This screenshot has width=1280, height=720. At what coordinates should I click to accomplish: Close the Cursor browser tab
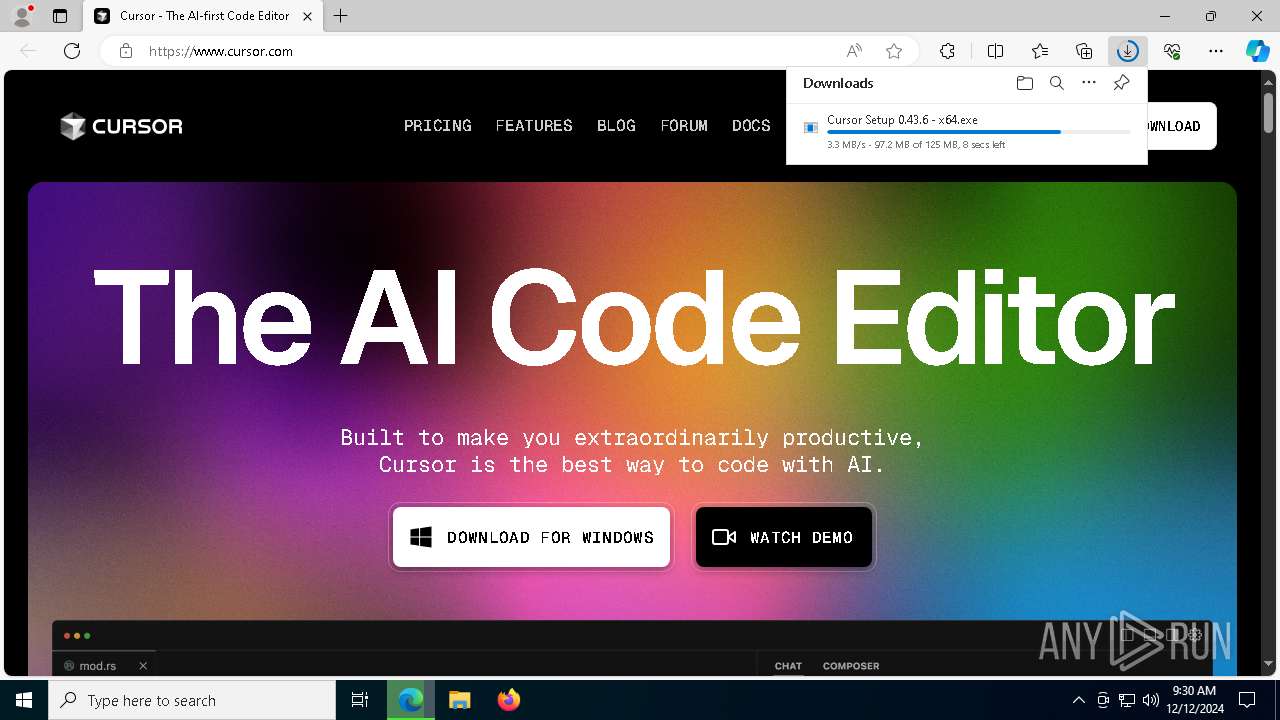click(x=306, y=16)
